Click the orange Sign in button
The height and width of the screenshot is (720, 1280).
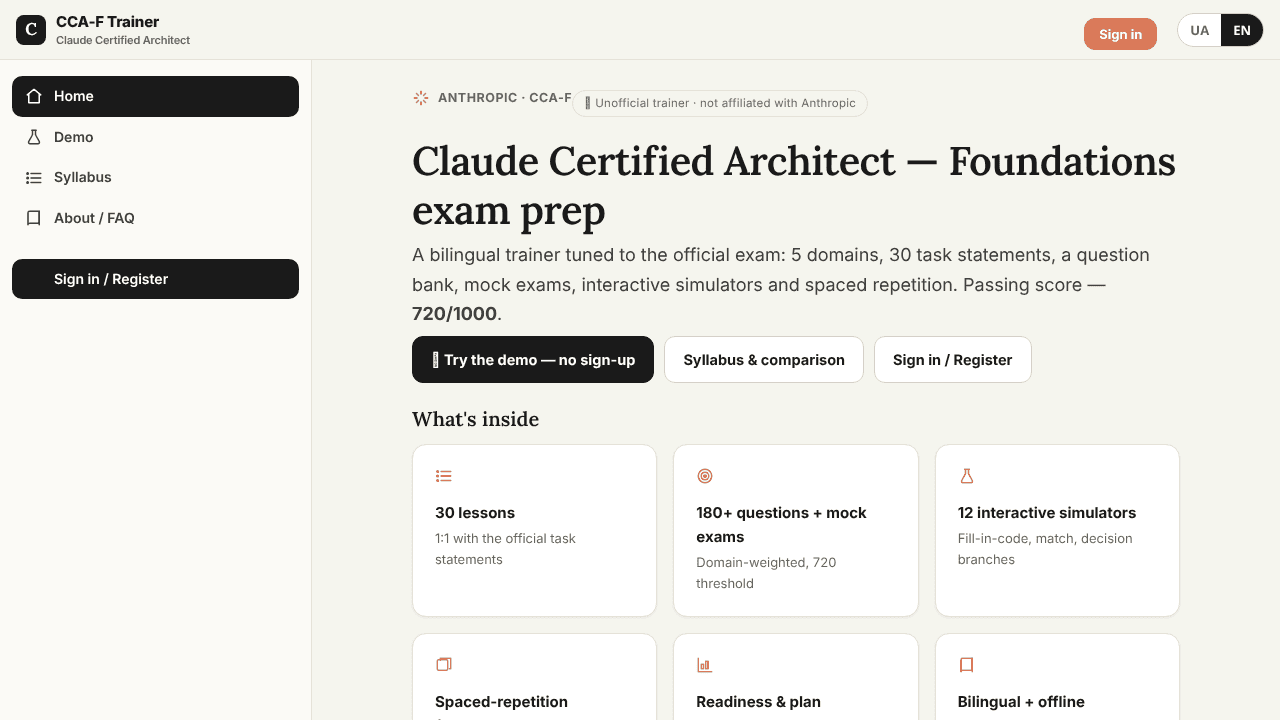point(1120,34)
